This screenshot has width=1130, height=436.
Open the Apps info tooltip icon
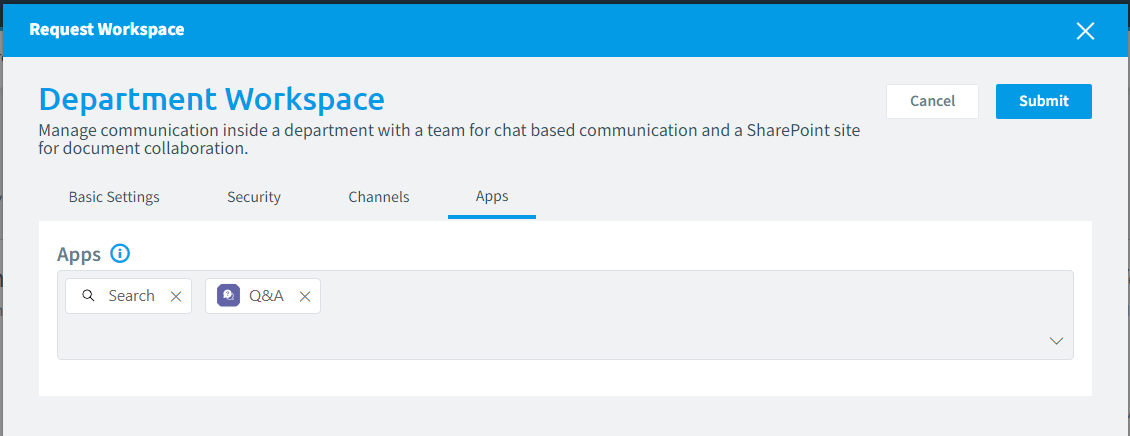tap(120, 254)
